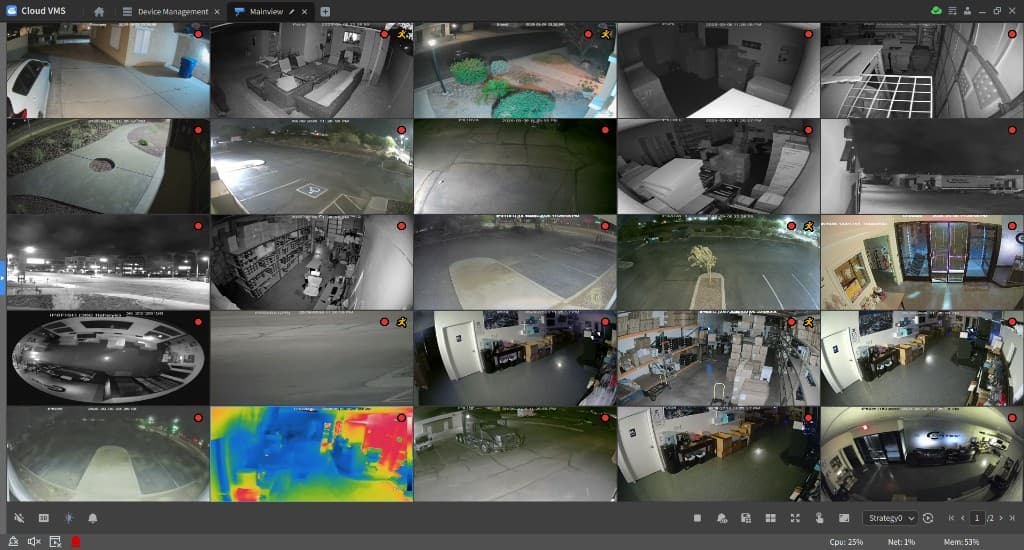Open the list menu icon in title bar
The height and width of the screenshot is (550, 1024).
pos(952,10)
